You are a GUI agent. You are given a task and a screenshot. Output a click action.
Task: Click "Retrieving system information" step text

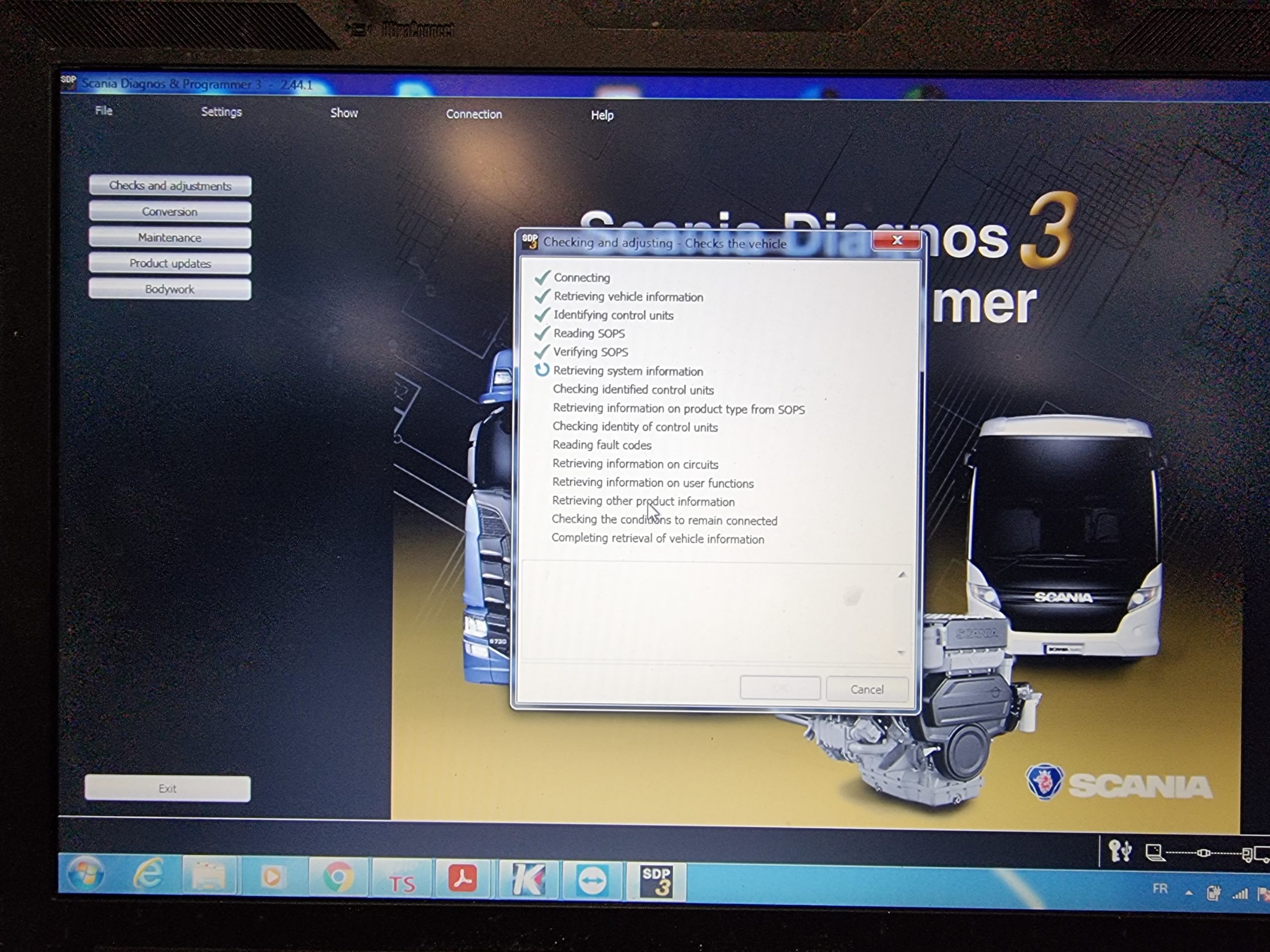[628, 371]
